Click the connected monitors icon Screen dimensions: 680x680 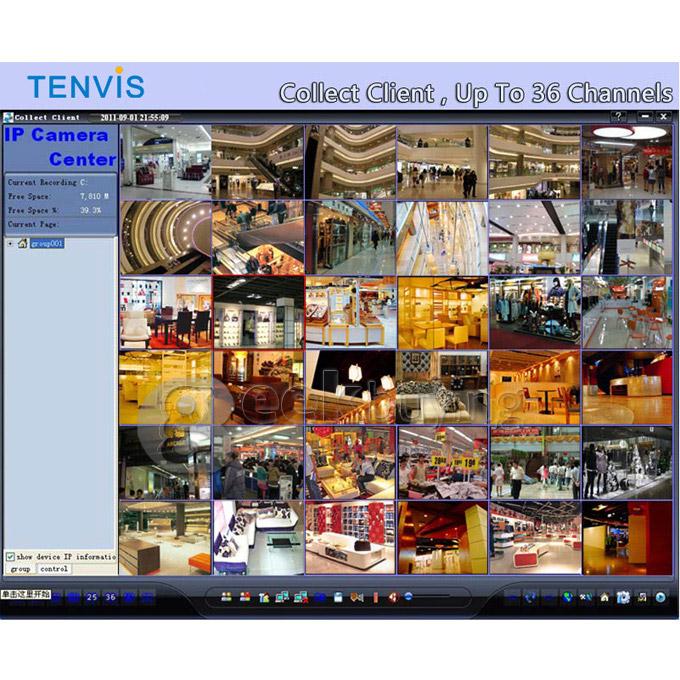(x=282, y=598)
